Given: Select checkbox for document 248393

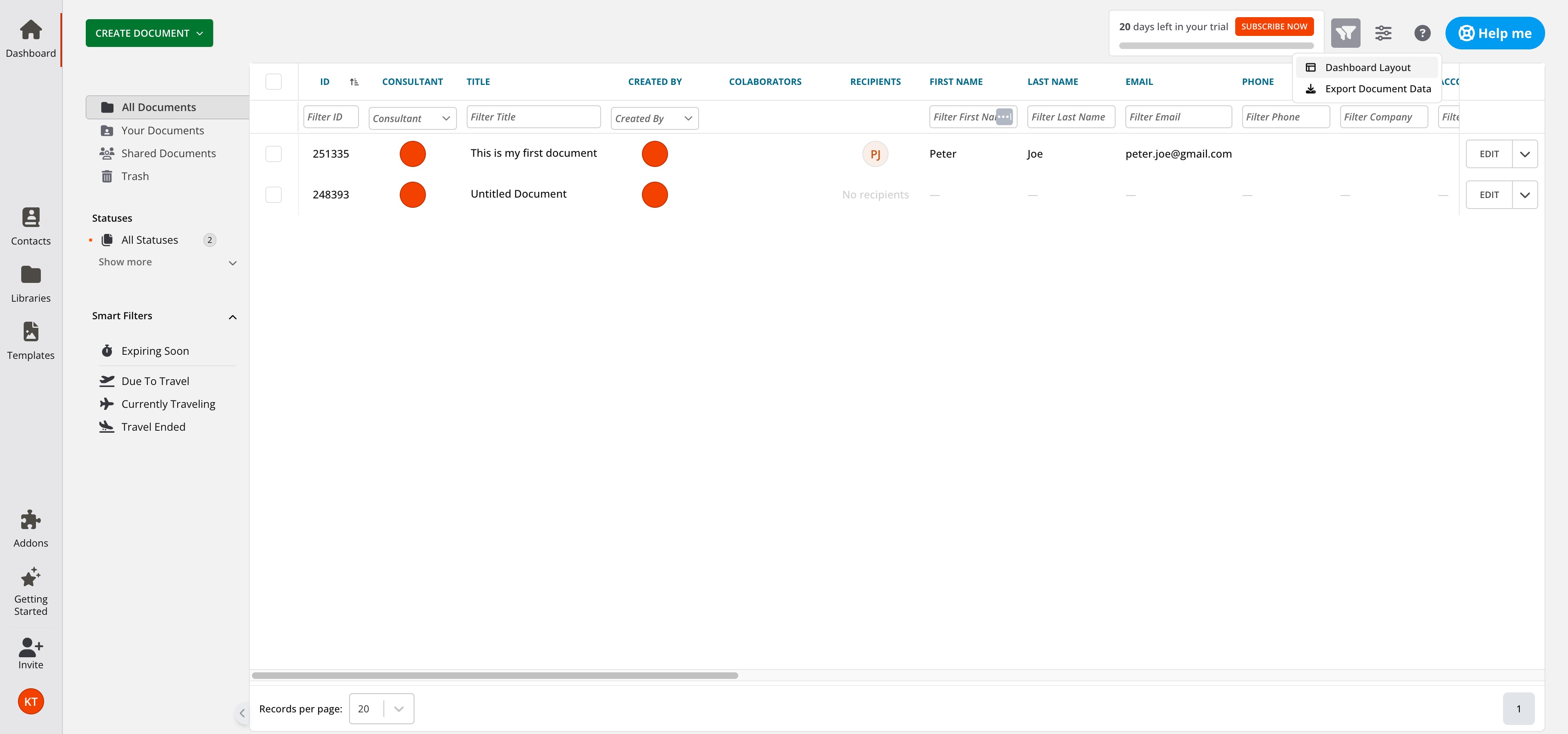Looking at the screenshot, I should coord(273,195).
